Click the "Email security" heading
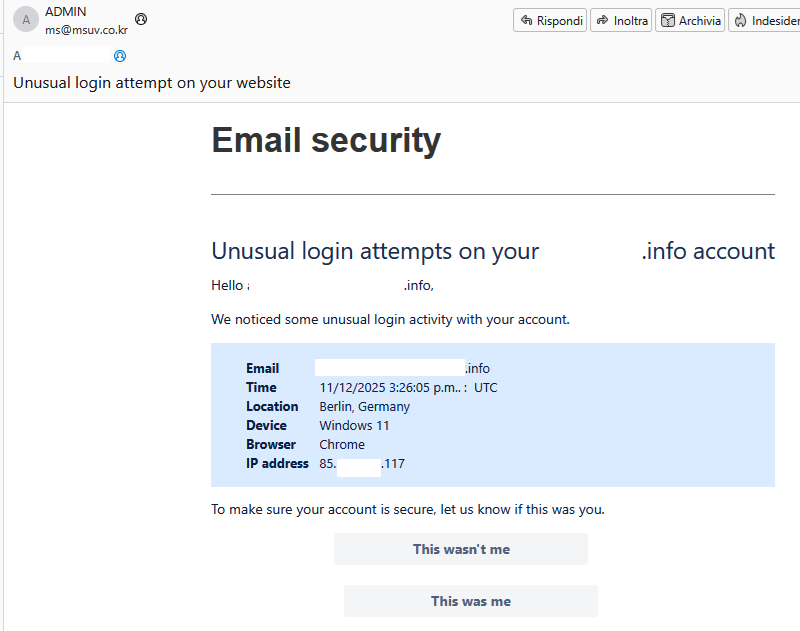The width and height of the screenshot is (800, 631). tap(326, 140)
